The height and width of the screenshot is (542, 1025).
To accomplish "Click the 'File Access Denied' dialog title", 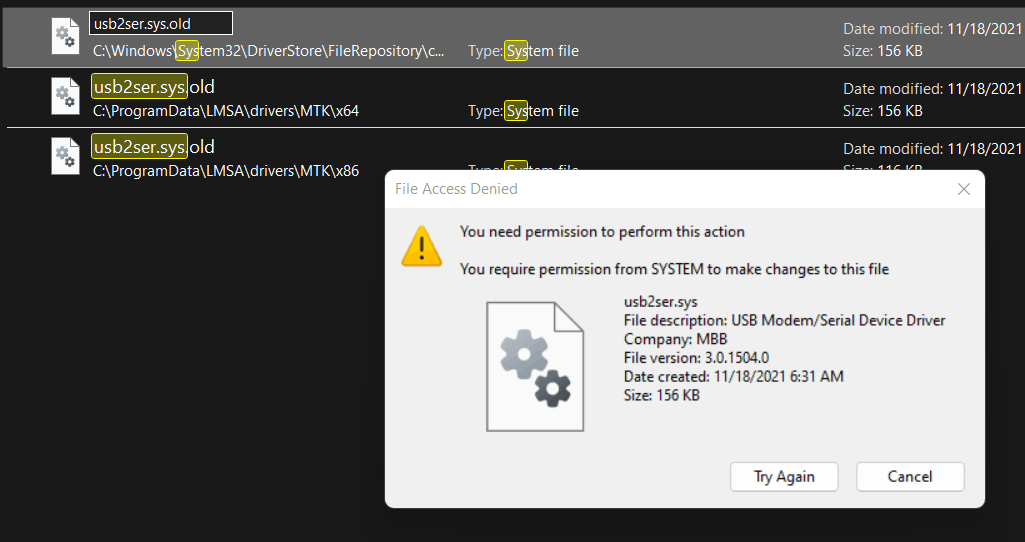I will (456, 189).
